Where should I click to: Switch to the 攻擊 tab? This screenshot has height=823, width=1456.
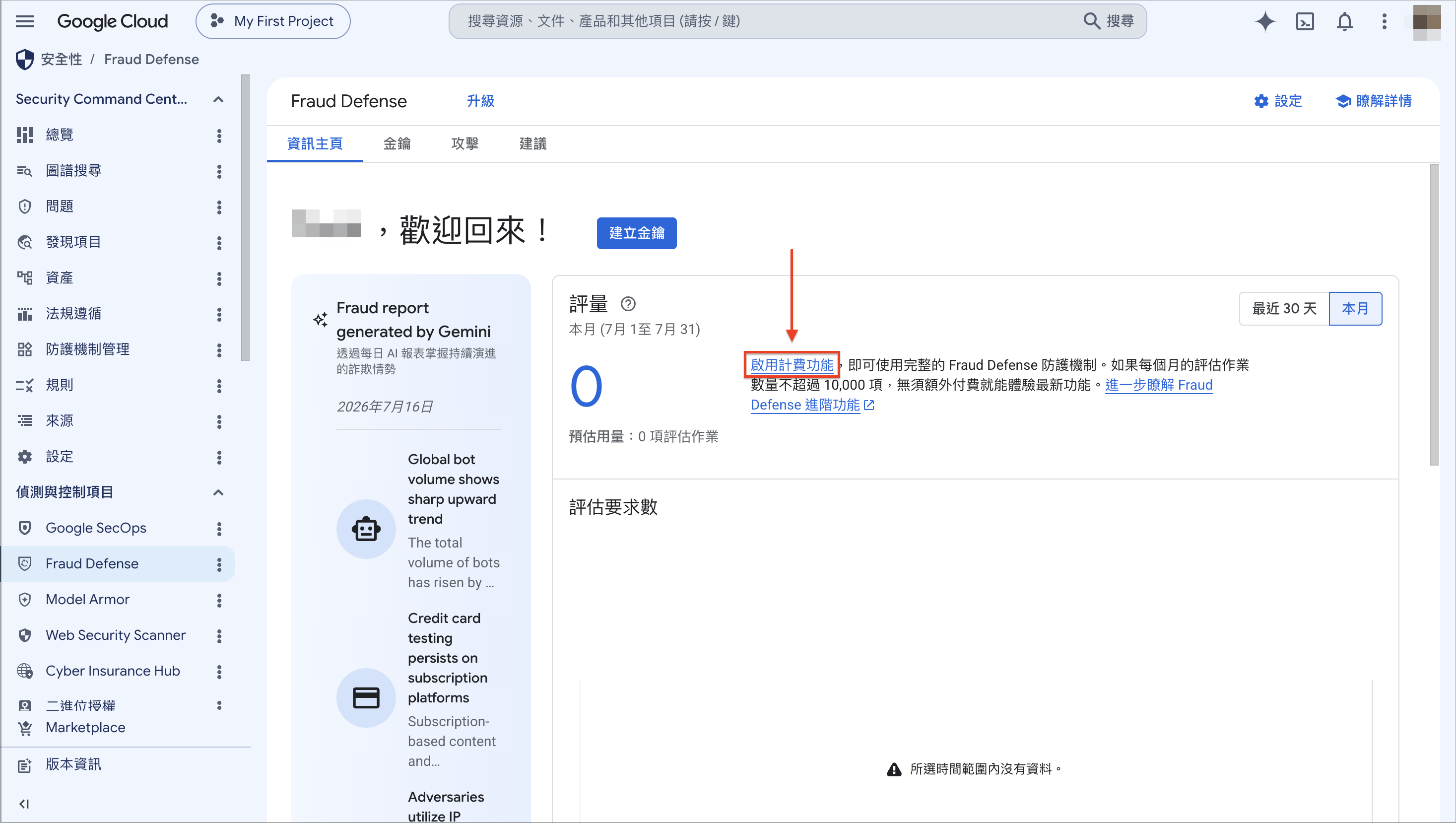click(x=464, y=143)
